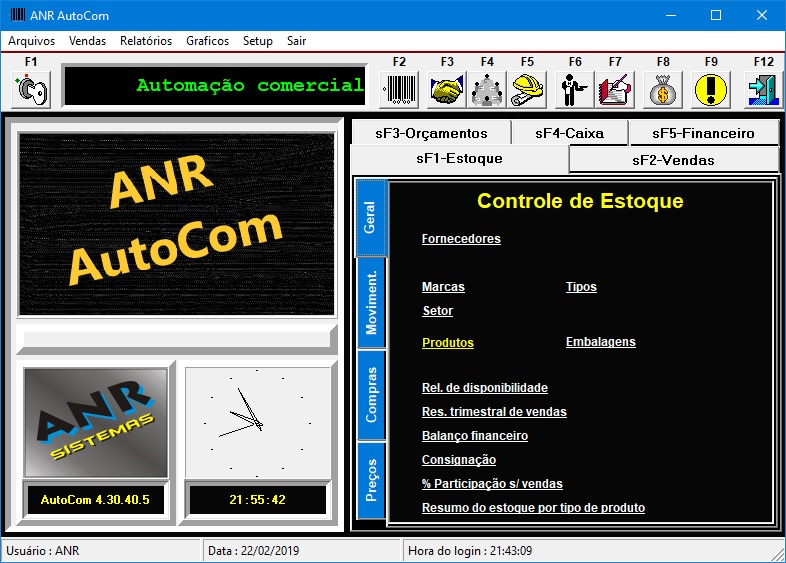Screen dimensions: 786x563
Task: Select the F4 meeting table icon
Action: point(487,90)
